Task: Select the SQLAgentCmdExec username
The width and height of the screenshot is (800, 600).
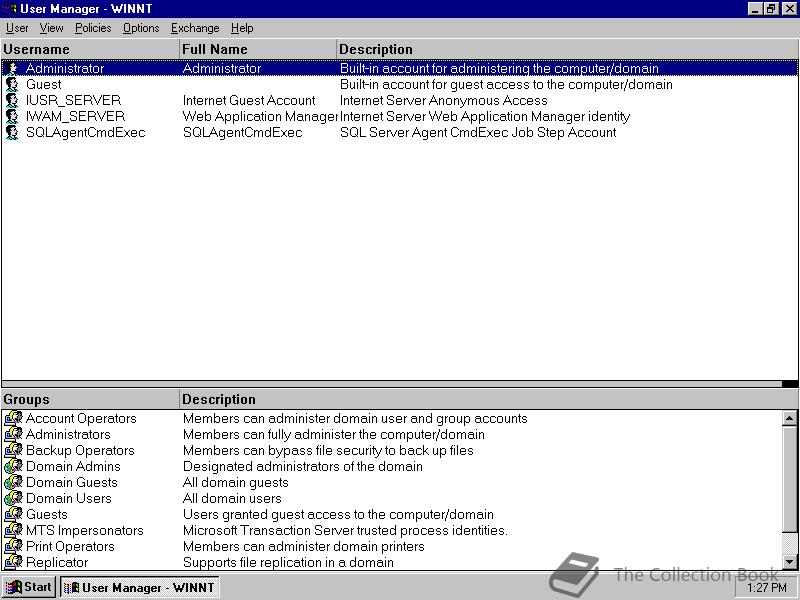Action: tap(86, 133)
